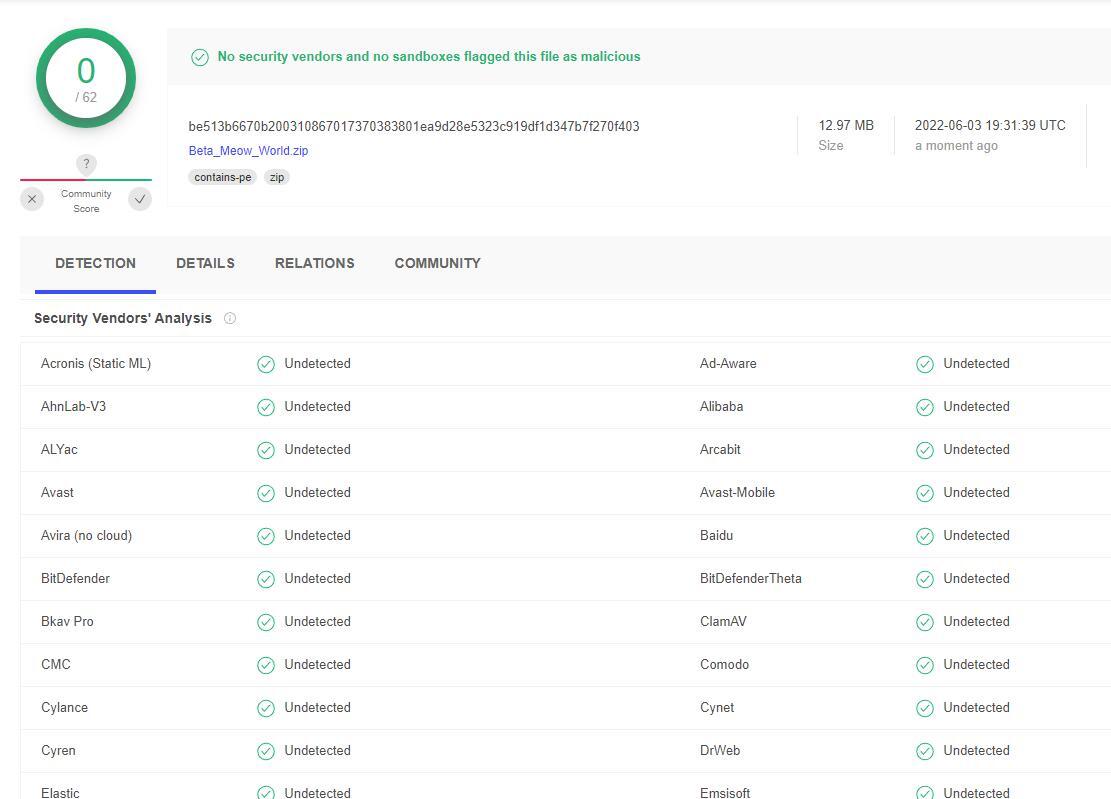Click the 0 / 62 detection score circle

[x=86, y=78]
